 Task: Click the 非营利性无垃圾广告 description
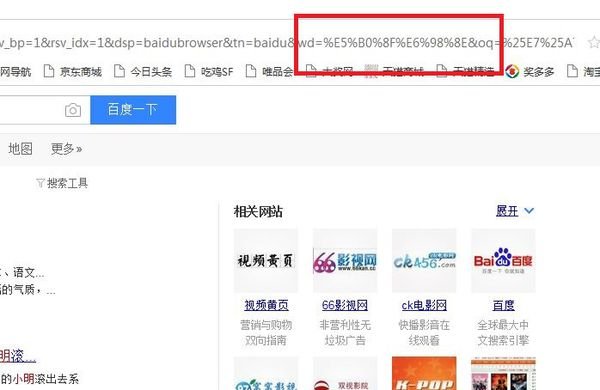345,333
